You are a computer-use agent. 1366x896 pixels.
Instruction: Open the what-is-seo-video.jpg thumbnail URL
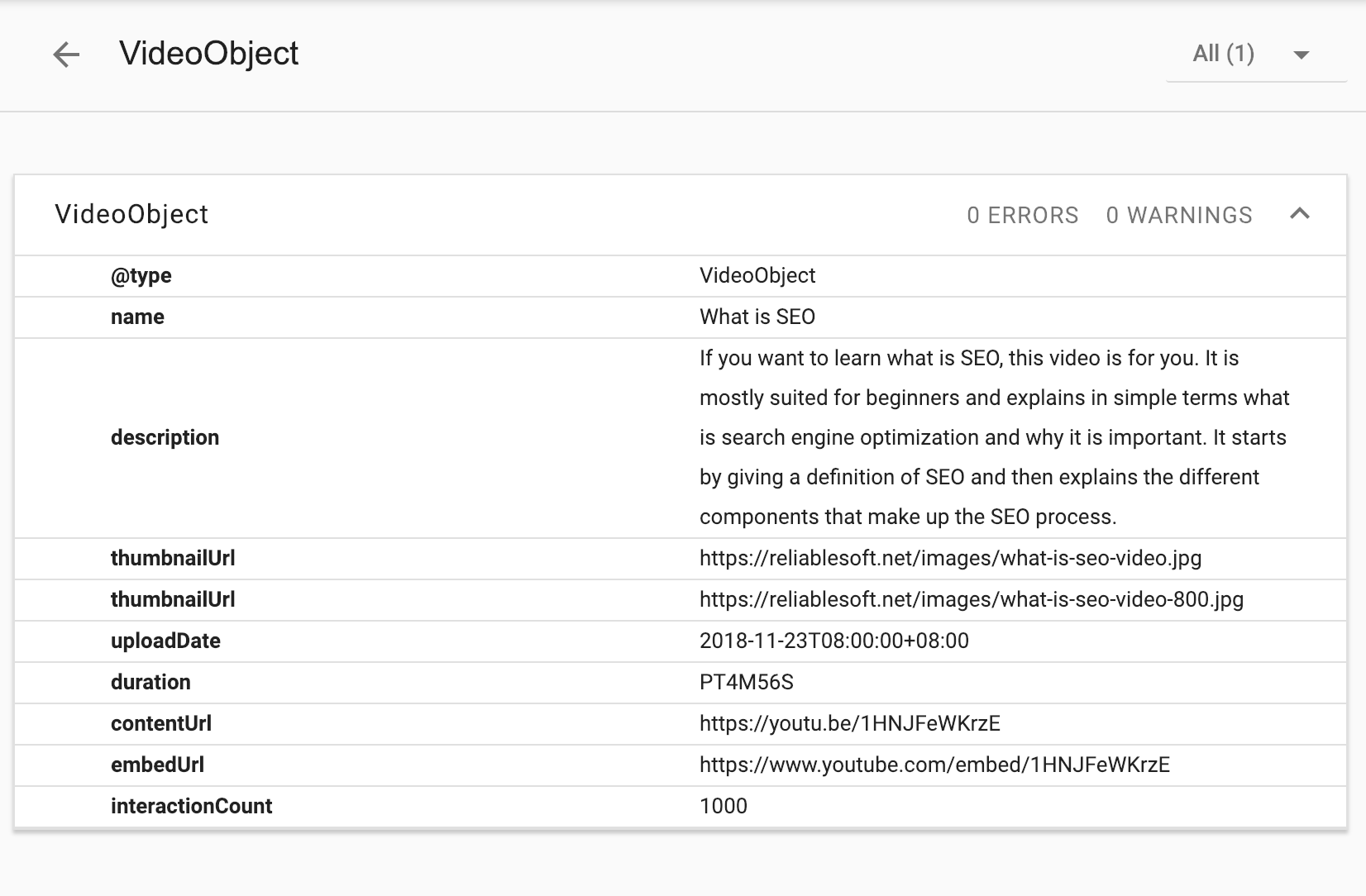pyautogui.click(x=950, y=559)
